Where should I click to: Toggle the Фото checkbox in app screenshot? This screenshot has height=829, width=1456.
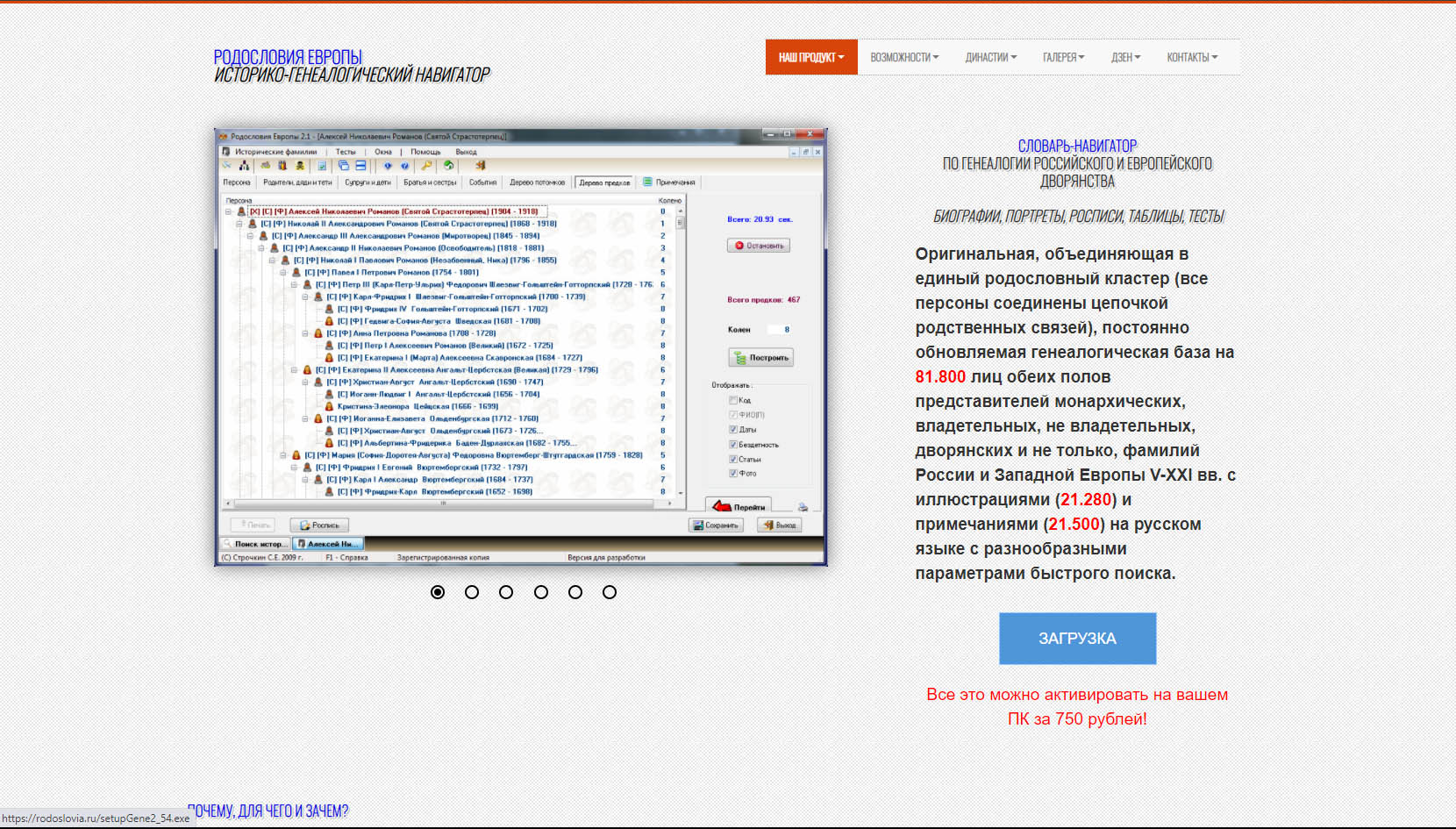(x=733, y=473)
